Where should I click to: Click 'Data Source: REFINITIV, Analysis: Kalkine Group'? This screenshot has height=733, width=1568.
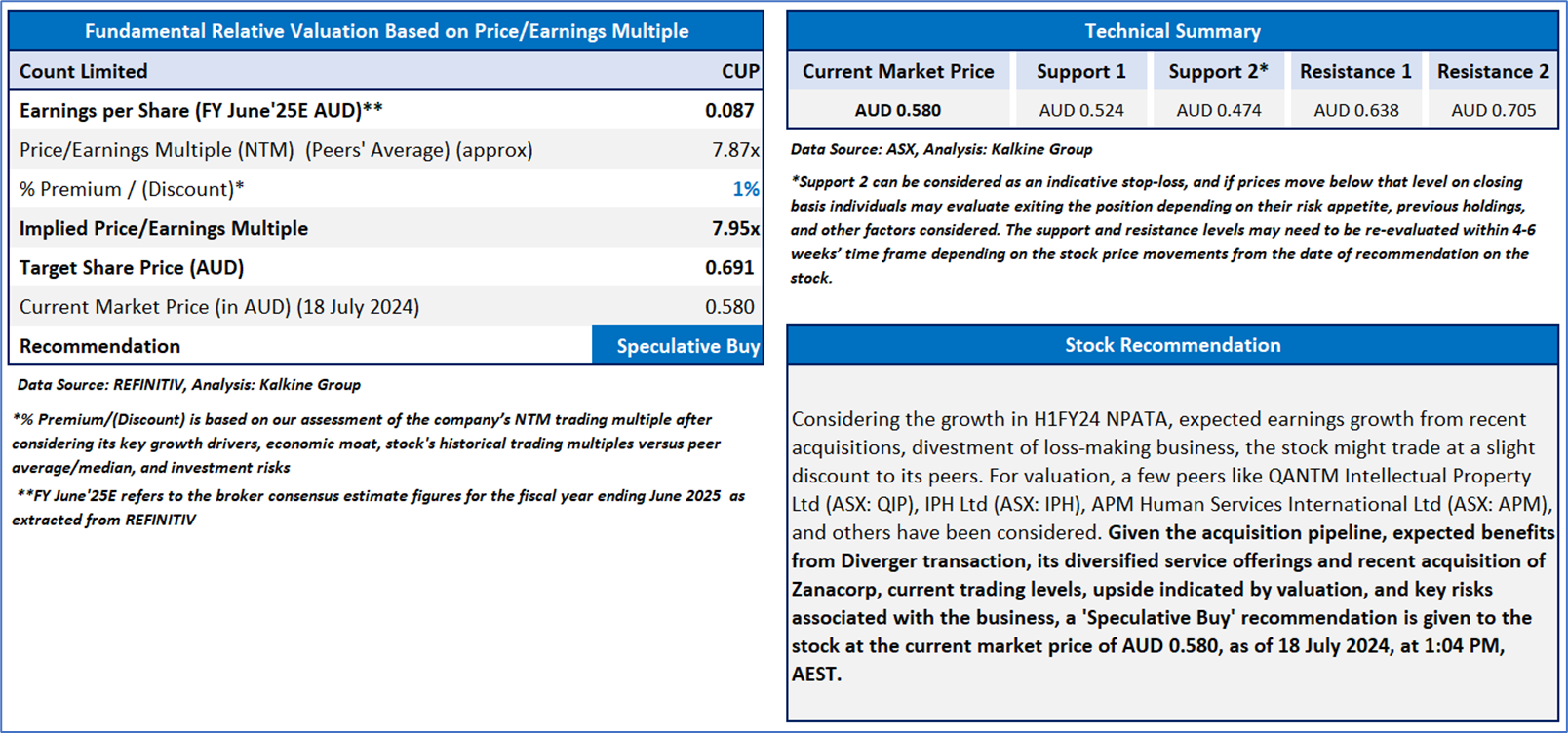point(189,385)
